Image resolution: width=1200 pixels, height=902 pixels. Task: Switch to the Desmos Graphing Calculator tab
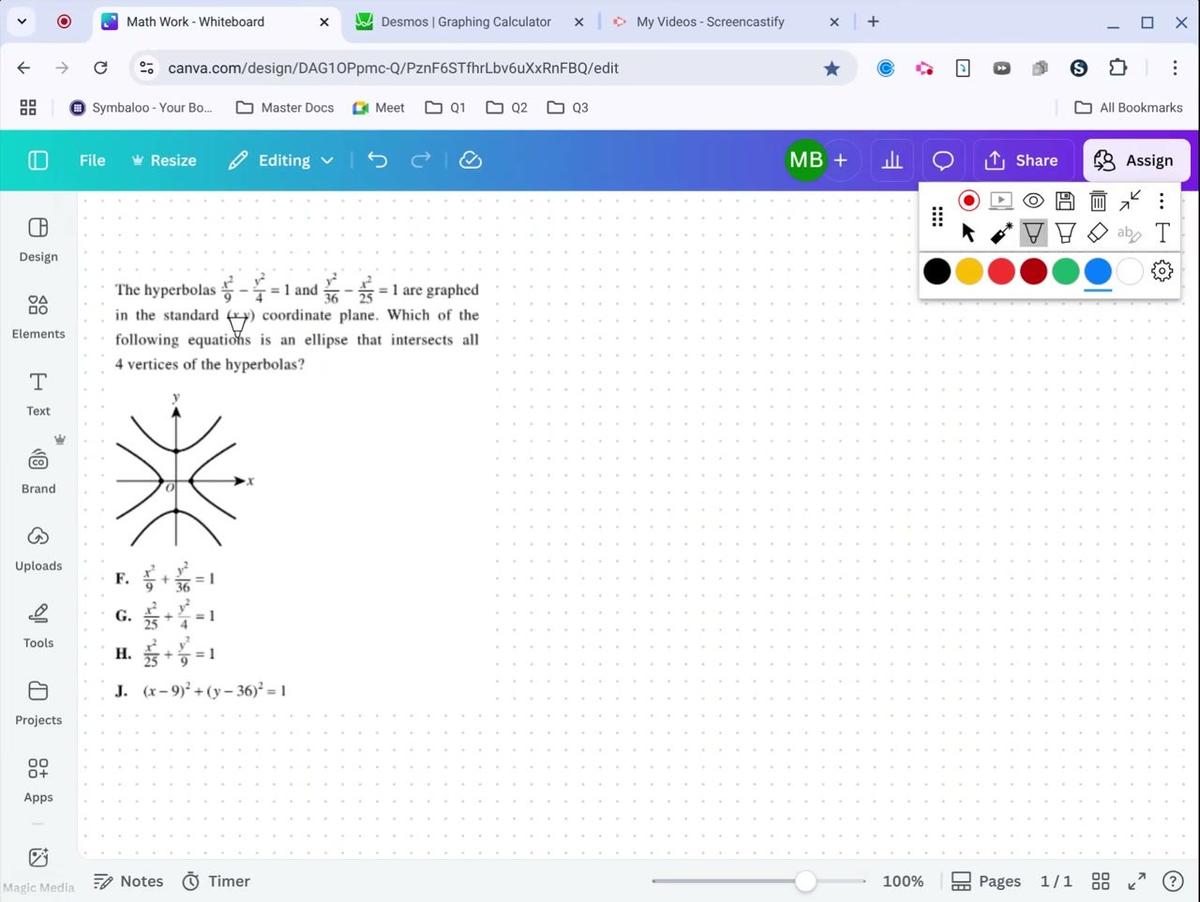tap(465, 21)
